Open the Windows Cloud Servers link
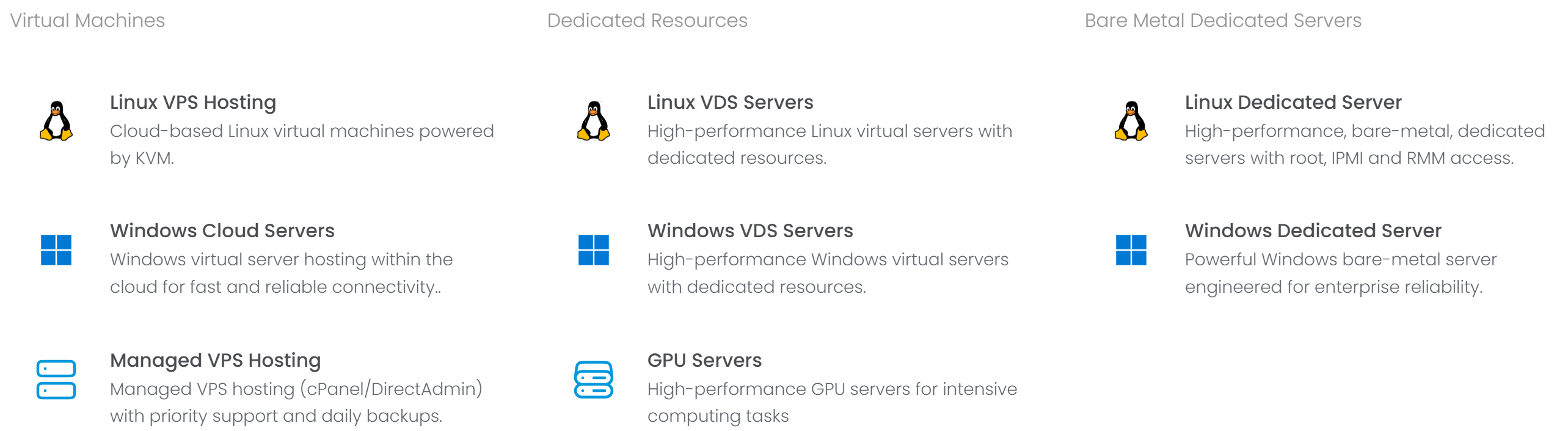This screenshot has width=1568, height=431. 222,231
